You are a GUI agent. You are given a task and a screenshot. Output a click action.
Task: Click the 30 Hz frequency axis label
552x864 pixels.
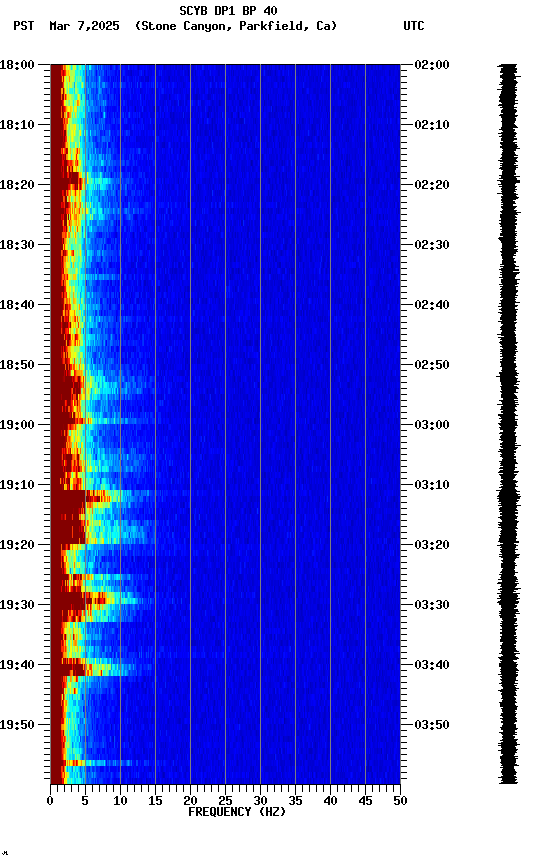(x=260, y=802)
